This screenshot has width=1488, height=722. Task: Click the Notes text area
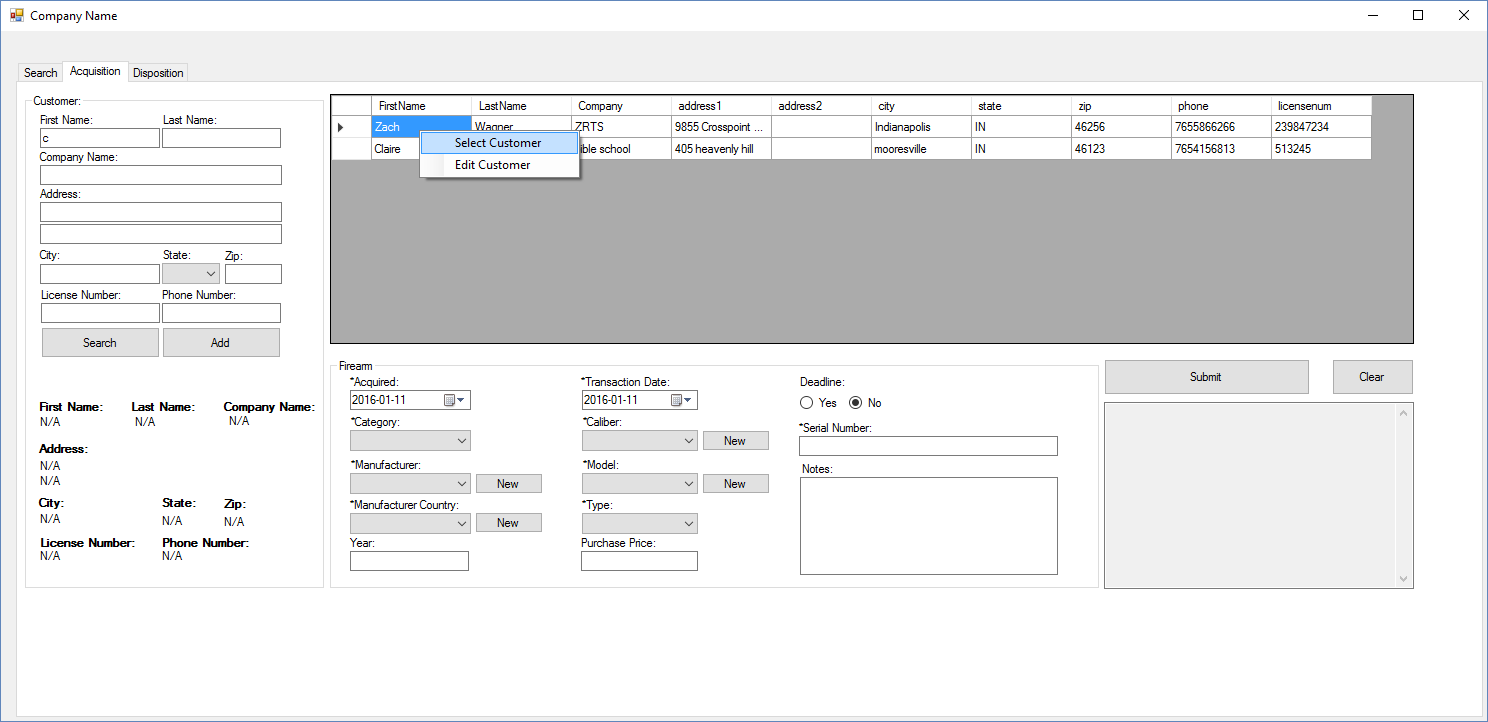(x=928, y=526)
